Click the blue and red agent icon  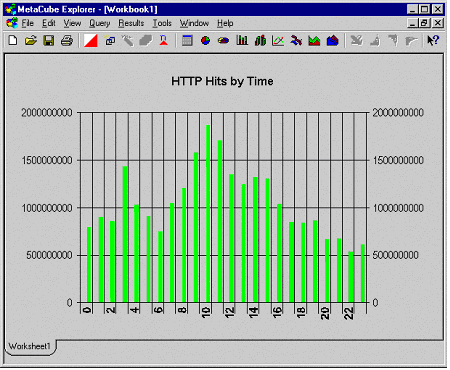(164, 41)
